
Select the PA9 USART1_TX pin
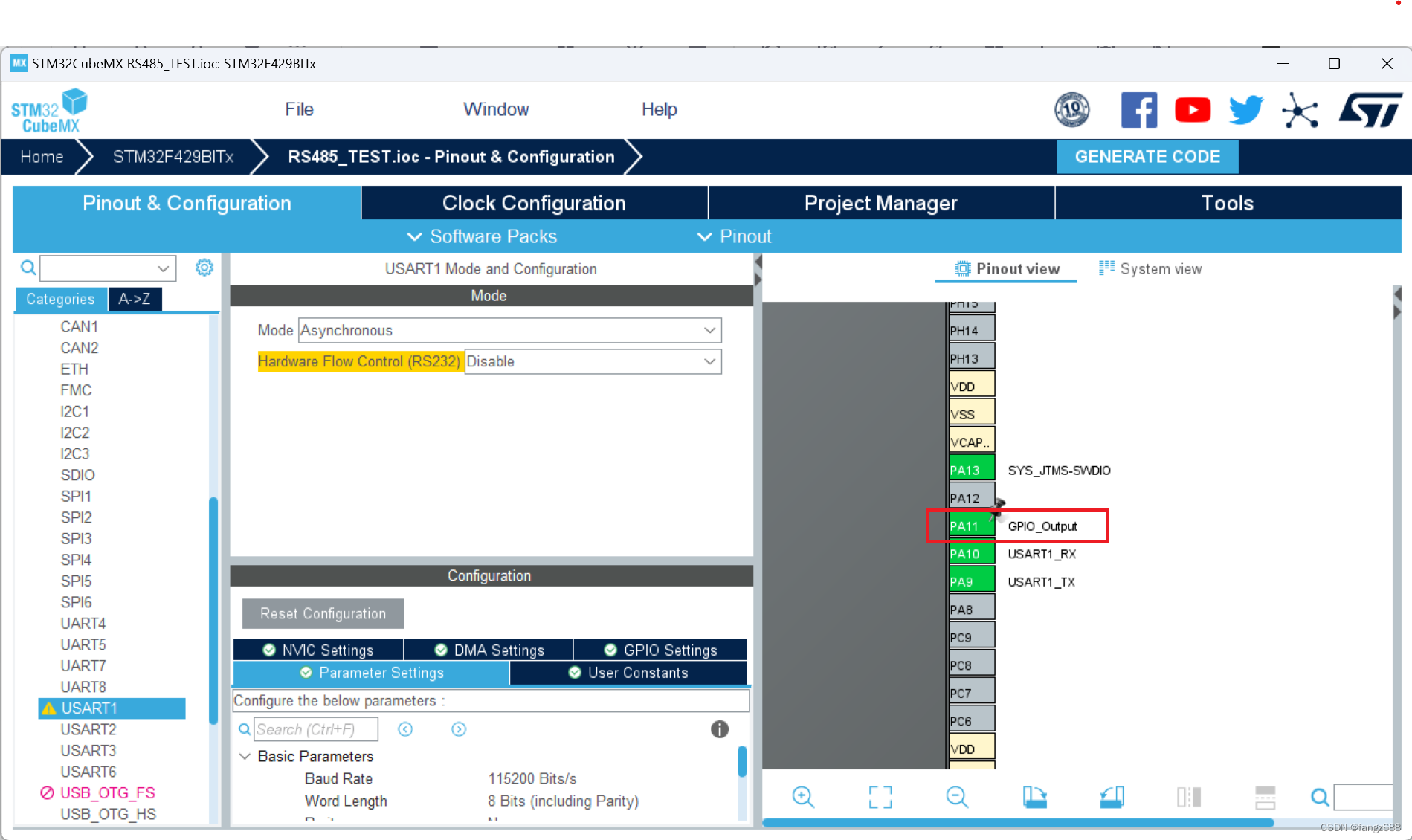tap(971, 581)
